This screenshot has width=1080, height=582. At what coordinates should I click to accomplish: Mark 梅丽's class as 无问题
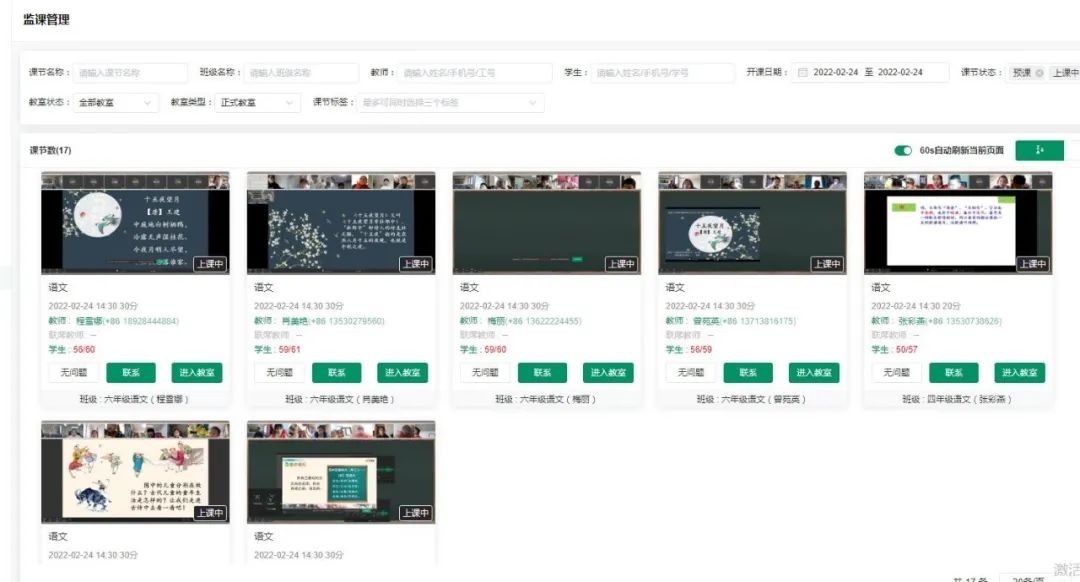pyautogui.click(x=485, y=373)
